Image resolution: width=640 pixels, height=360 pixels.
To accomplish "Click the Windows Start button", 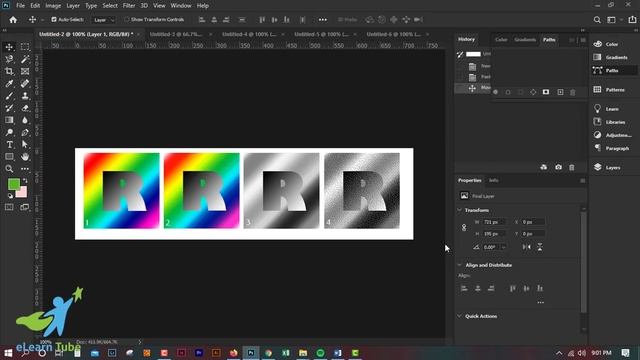I will coord(8,353).
